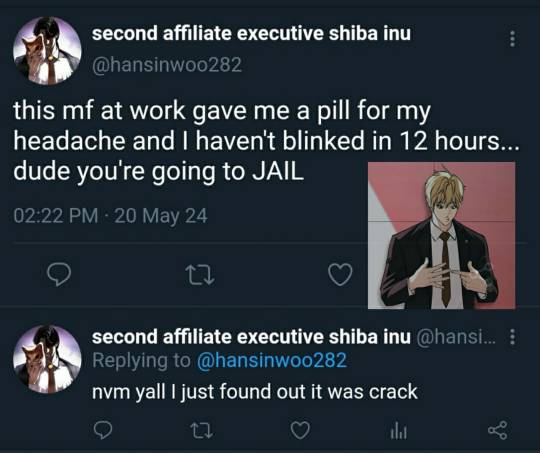Open the @hansinwoo282 mention link in reply
This screenshot has height=453, width=540.
271,360
